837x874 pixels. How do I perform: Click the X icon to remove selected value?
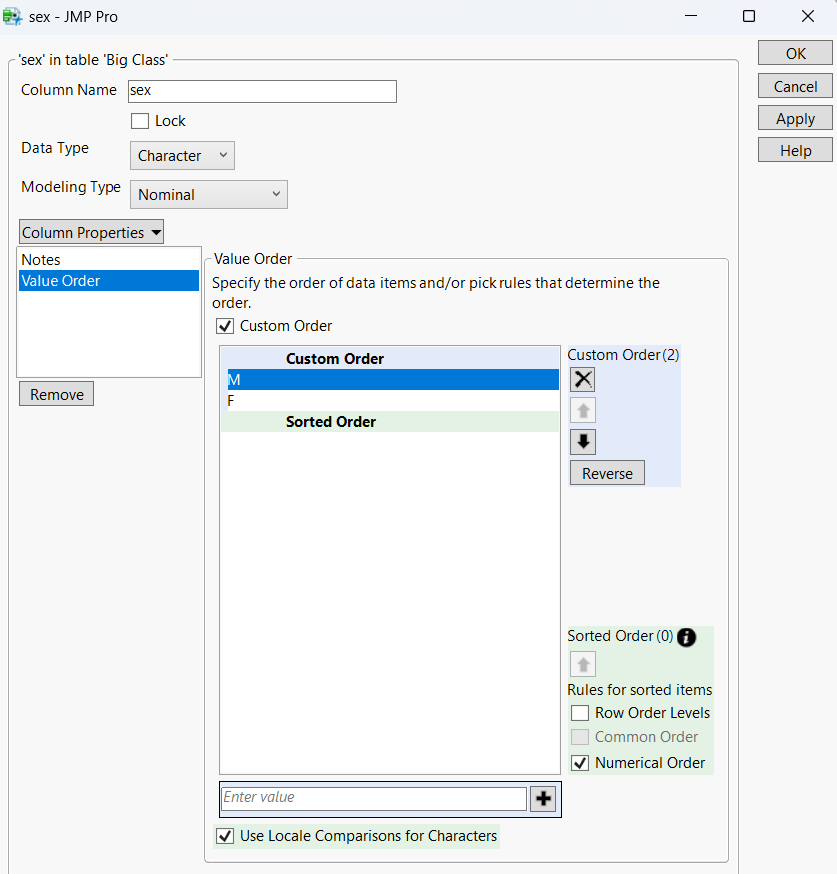coord(582,378)
